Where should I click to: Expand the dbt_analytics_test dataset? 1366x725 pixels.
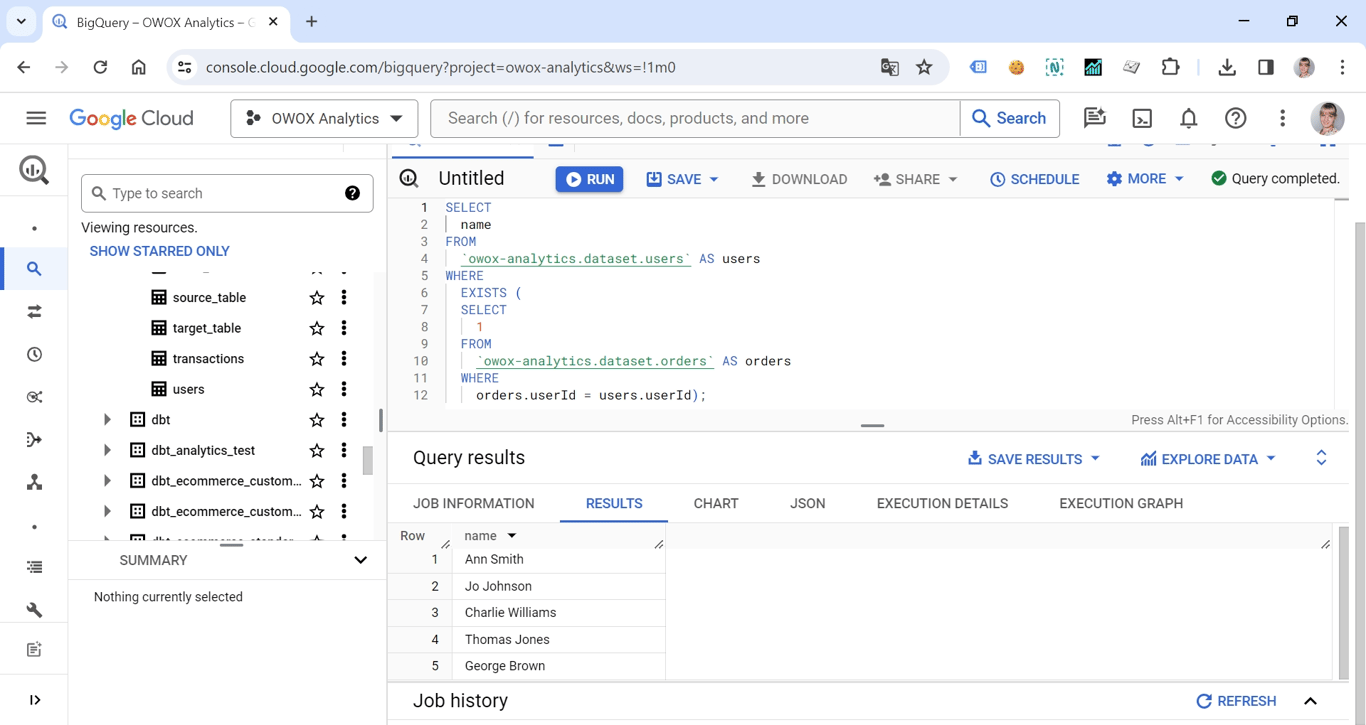coord(107,450)
